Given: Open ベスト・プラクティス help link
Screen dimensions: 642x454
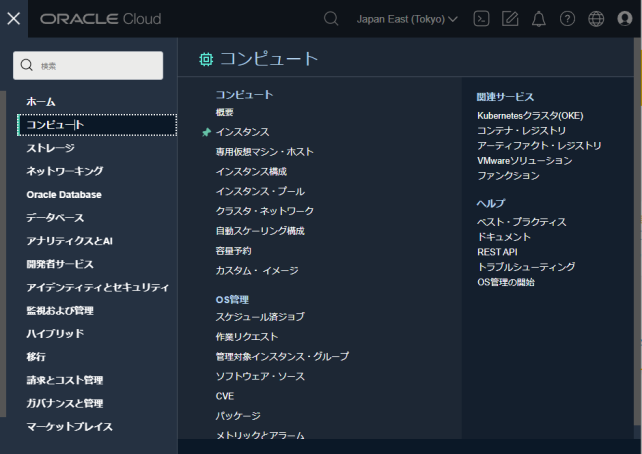Looking at the screenshot, I should pos(522,222).
